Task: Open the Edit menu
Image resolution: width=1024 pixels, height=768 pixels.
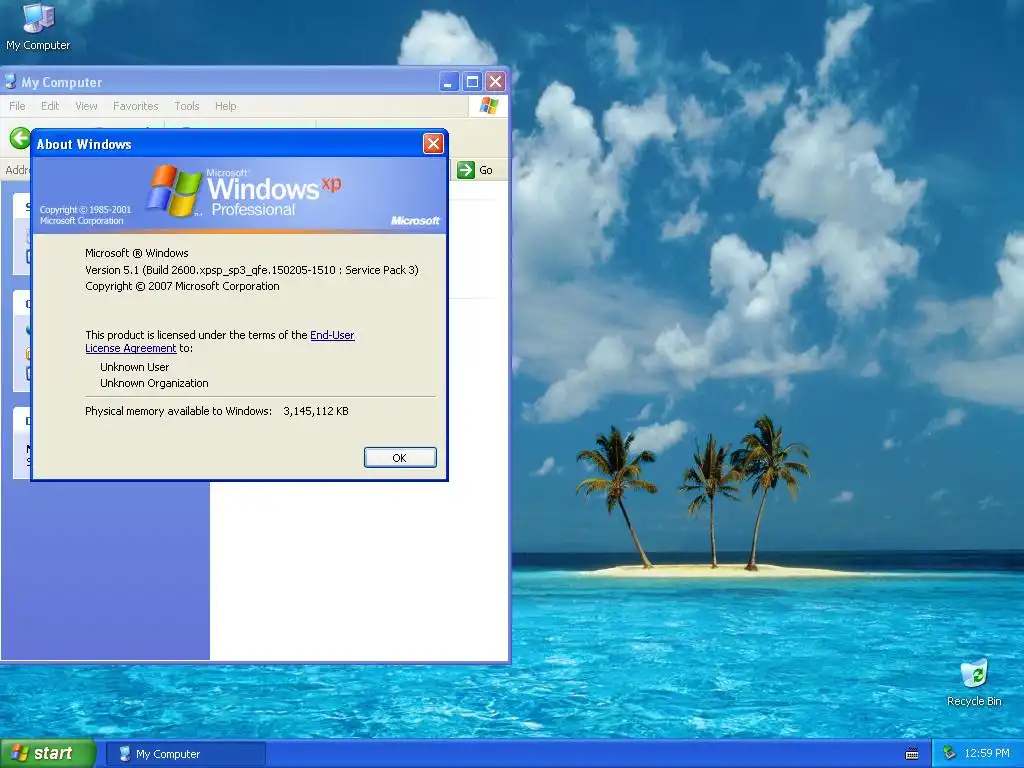Action: 50,106
